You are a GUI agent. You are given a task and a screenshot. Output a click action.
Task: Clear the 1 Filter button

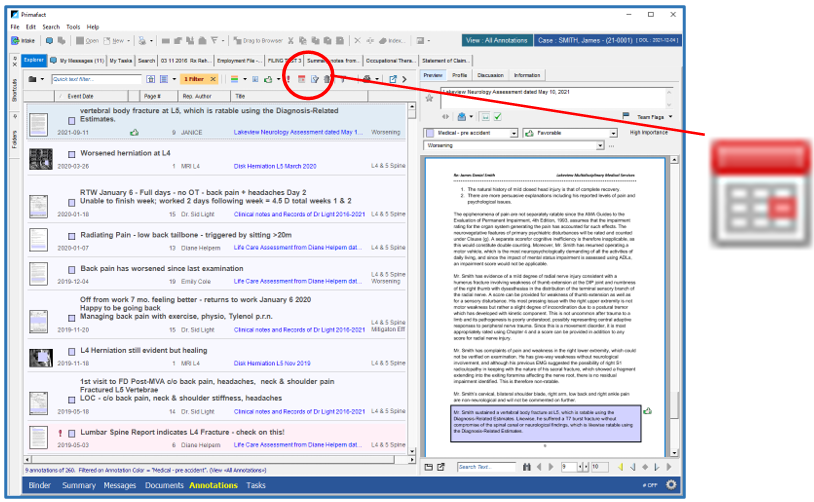(x=213, y=79)
